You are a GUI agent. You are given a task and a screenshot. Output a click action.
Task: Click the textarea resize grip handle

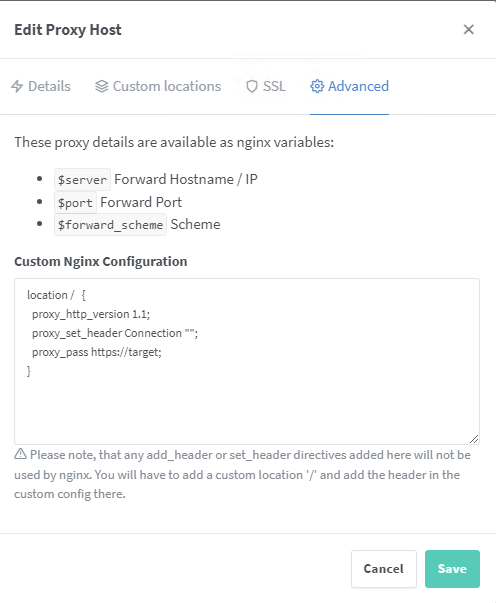tap(474, 439)
